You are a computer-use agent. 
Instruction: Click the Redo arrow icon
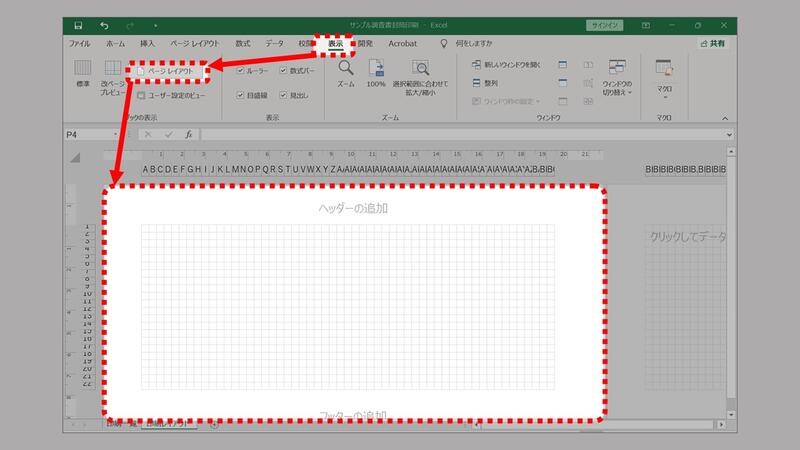coord(130,26)
